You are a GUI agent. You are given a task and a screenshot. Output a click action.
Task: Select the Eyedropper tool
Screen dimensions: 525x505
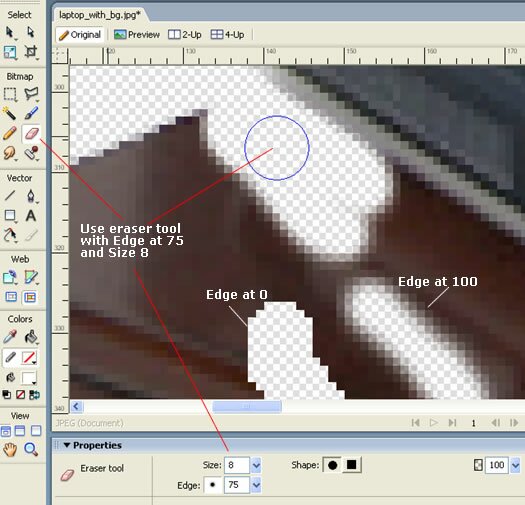[10, 337]
